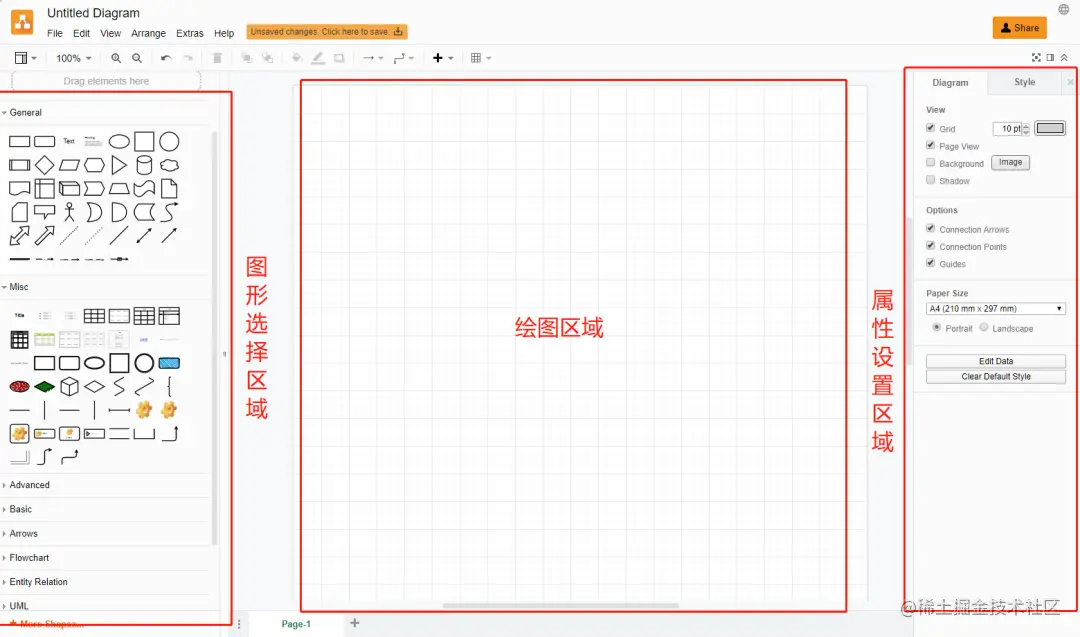Disable the Connection Arrows checkbox
This screenshot has height=637, width=1080.
tap(930, 229)
